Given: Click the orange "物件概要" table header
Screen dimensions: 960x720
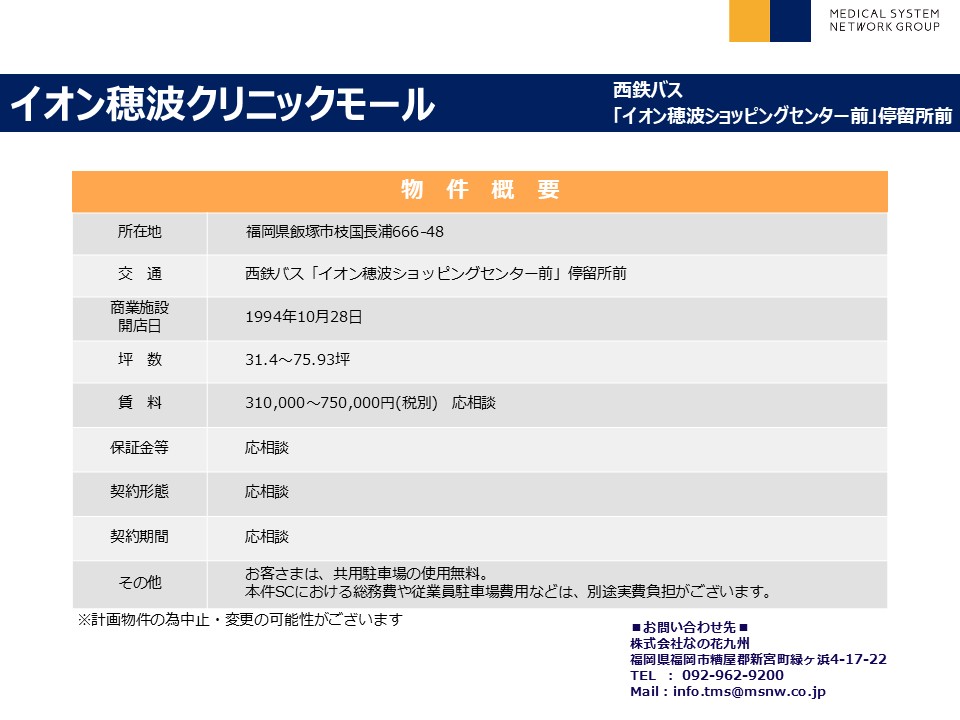Looking at the screenshot, I should 480,191.
